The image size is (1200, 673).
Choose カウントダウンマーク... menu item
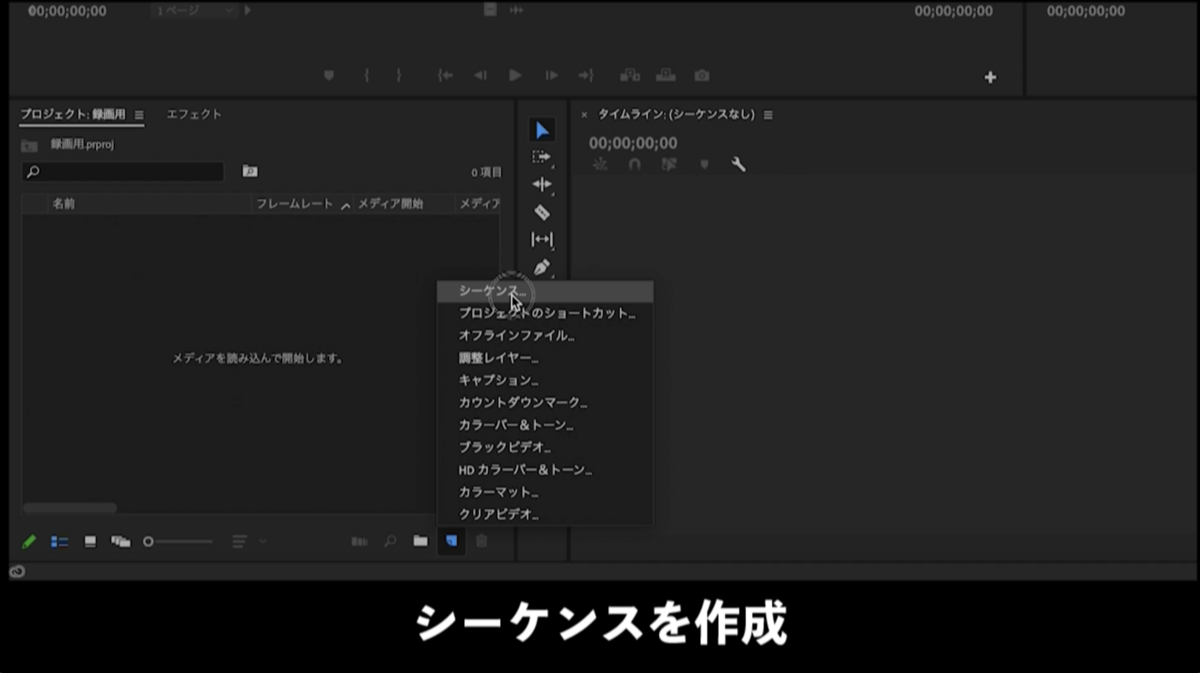pyautogui.click(x=545, y=403)
